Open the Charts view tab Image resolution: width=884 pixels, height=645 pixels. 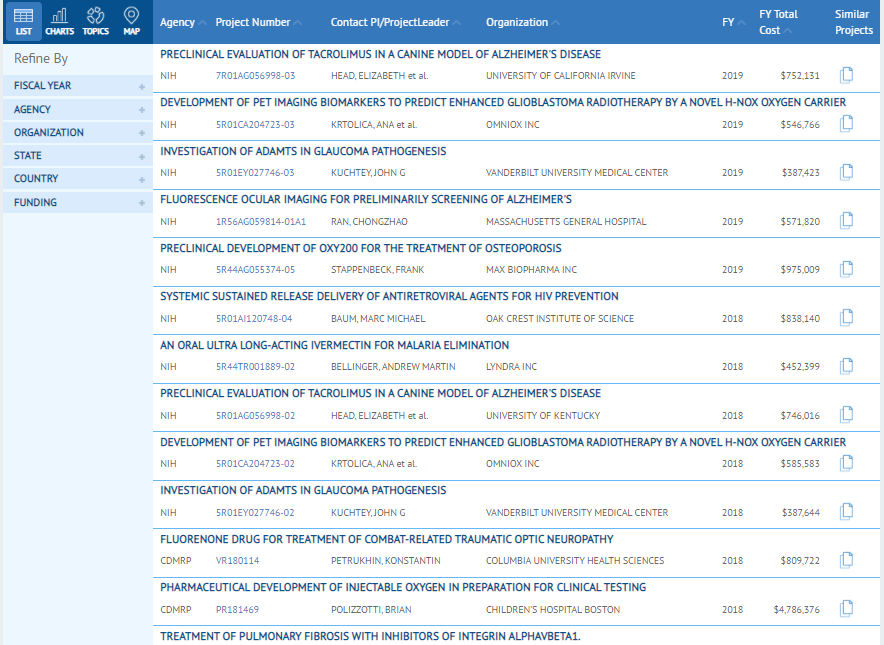[59, 22]
